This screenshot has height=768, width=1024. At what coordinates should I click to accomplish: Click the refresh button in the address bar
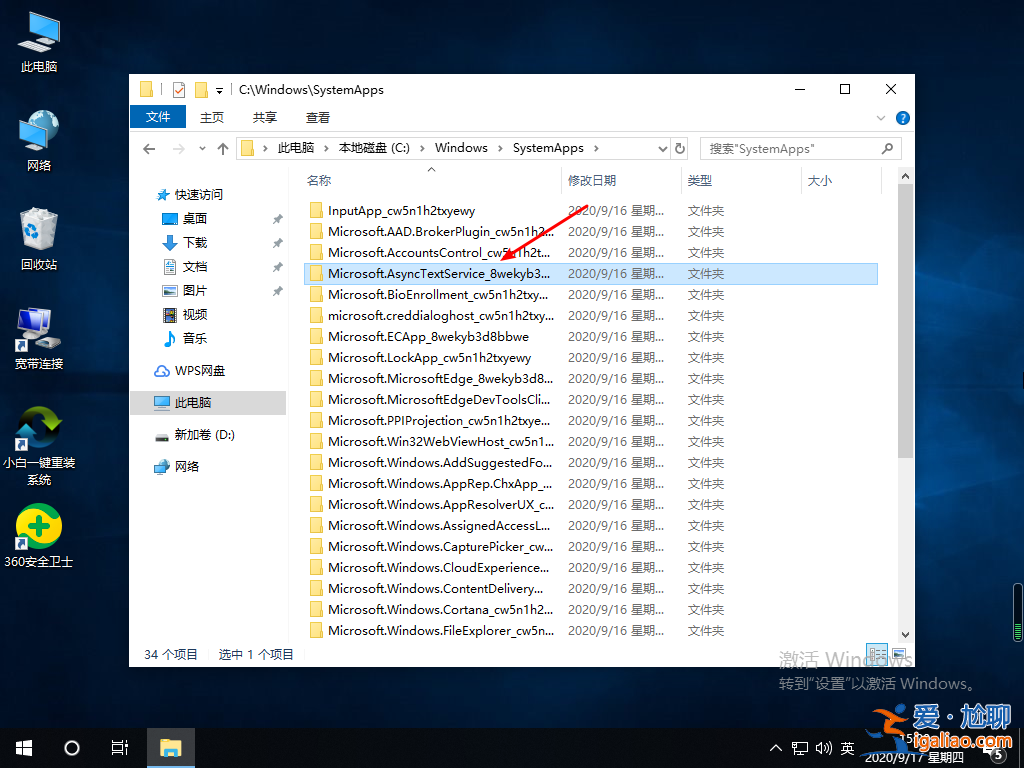(x=680, y=147)
